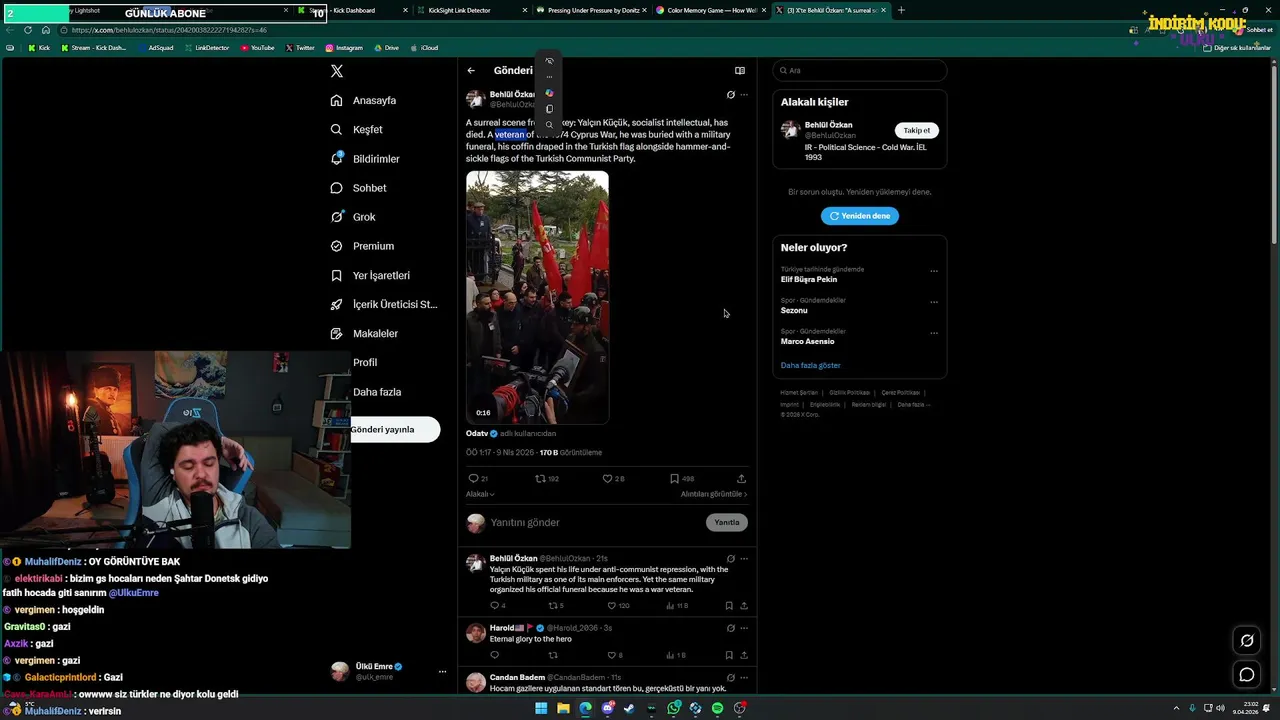
Task: Click the Ara search box
Action: [860, 71]
